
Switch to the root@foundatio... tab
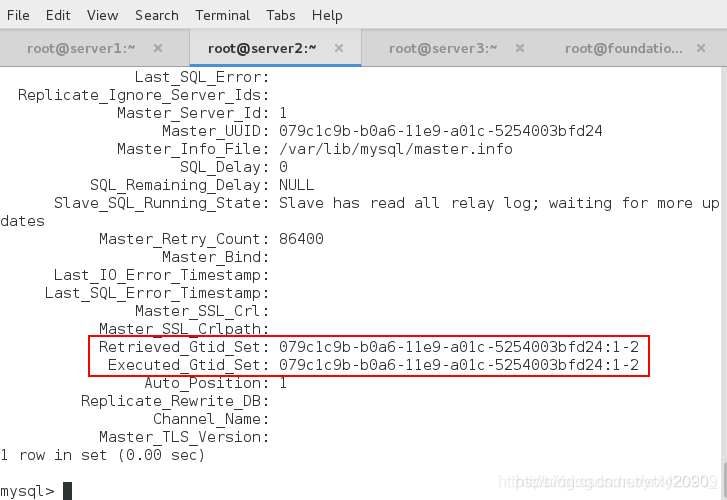point(624,48)
